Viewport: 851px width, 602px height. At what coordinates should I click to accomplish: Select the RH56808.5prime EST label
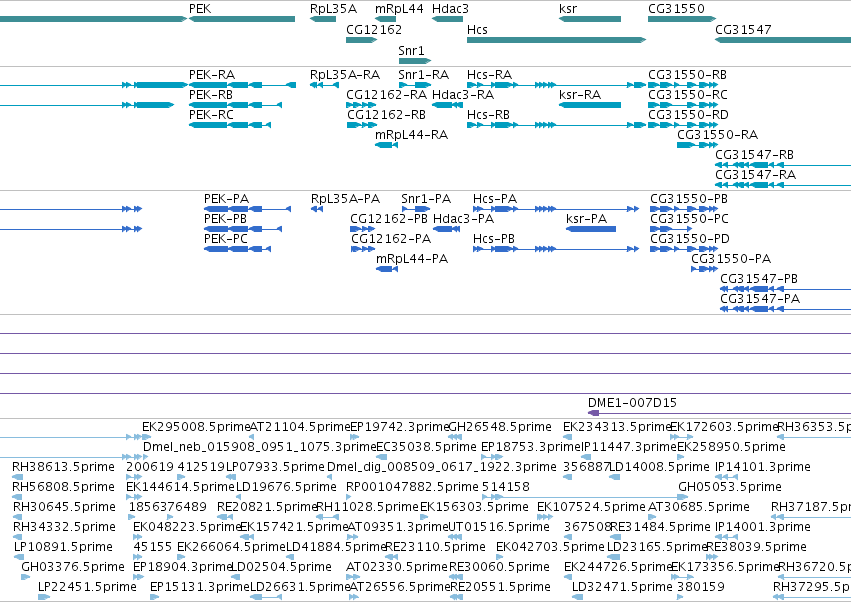click(63, 487)
